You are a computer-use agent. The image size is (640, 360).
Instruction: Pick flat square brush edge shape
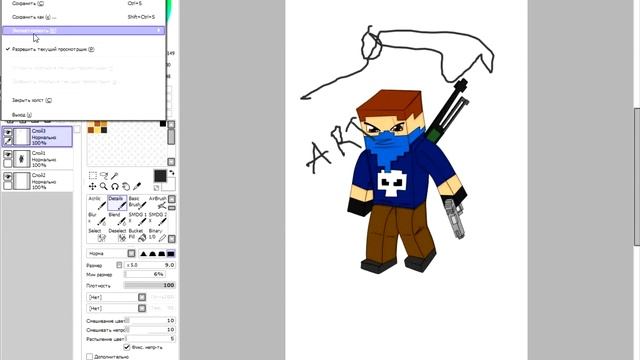(x=171, y=253)
